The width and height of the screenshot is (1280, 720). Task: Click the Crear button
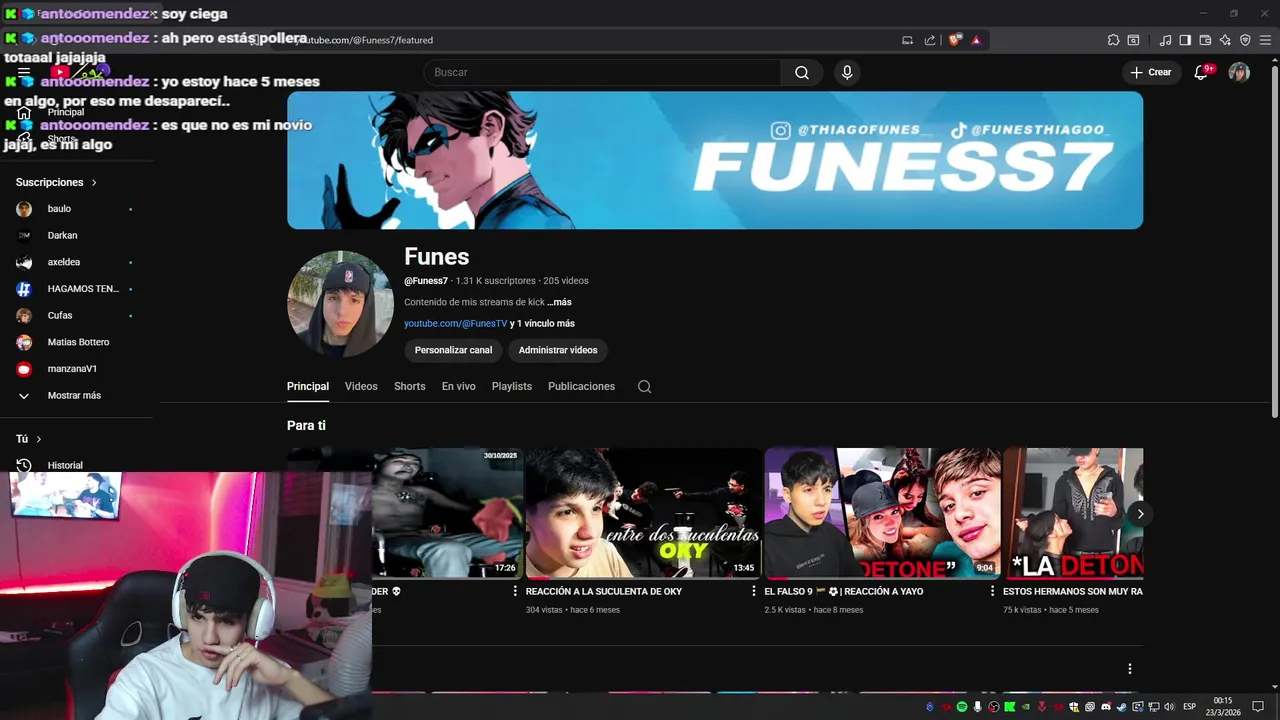[1151, 72]
